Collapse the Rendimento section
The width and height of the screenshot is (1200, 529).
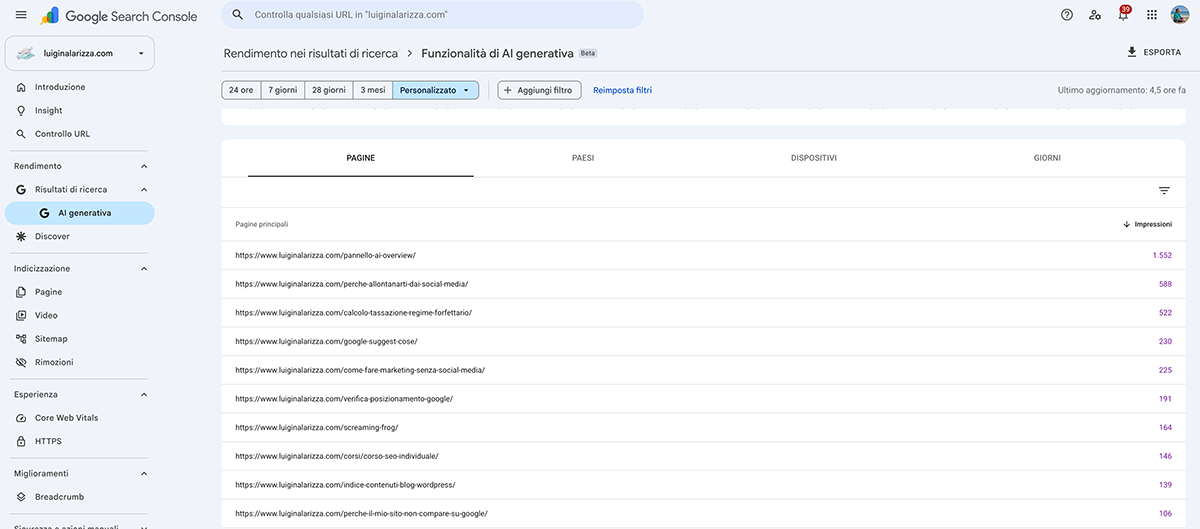pos(143,166)
